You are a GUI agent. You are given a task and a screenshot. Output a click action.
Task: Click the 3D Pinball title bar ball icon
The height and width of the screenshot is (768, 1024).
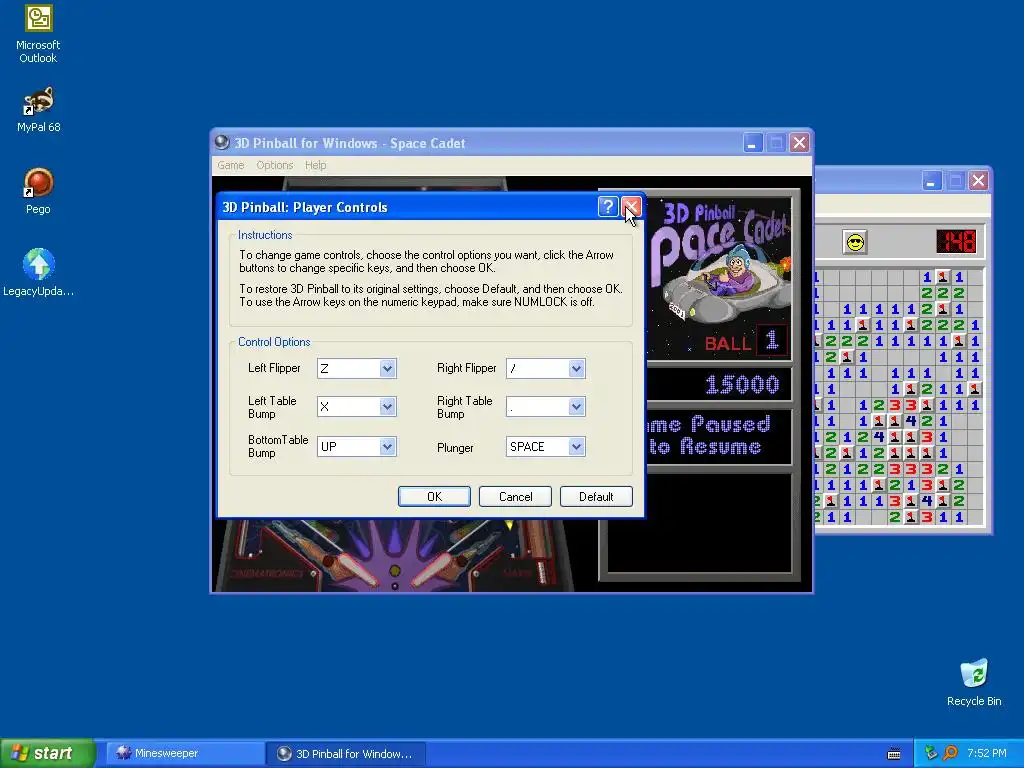[222, 142]
